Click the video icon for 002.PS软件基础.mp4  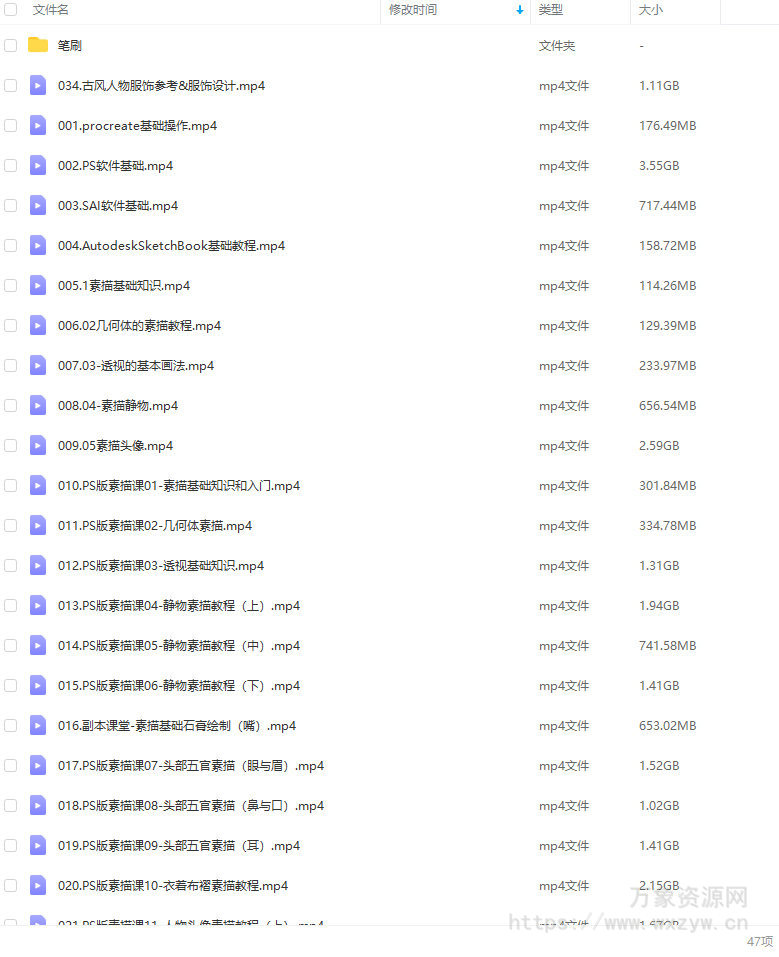tap(38, 165)
